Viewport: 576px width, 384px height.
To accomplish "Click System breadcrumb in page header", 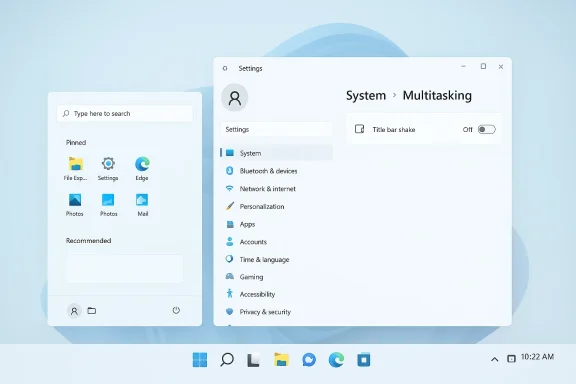I will [366, 96].
